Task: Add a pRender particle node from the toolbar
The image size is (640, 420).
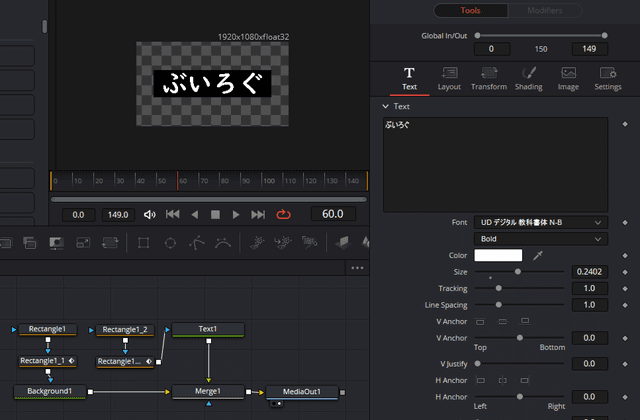Action: (x=309, y=243)
